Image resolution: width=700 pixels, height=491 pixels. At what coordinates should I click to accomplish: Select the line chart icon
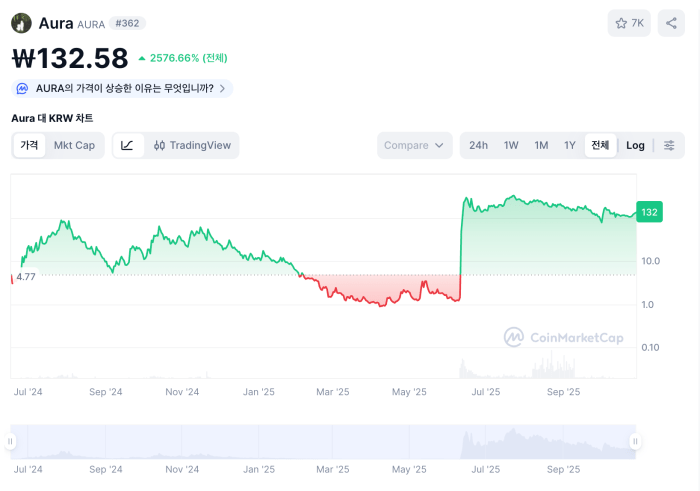pyautogui.click(x=127, y=145)
